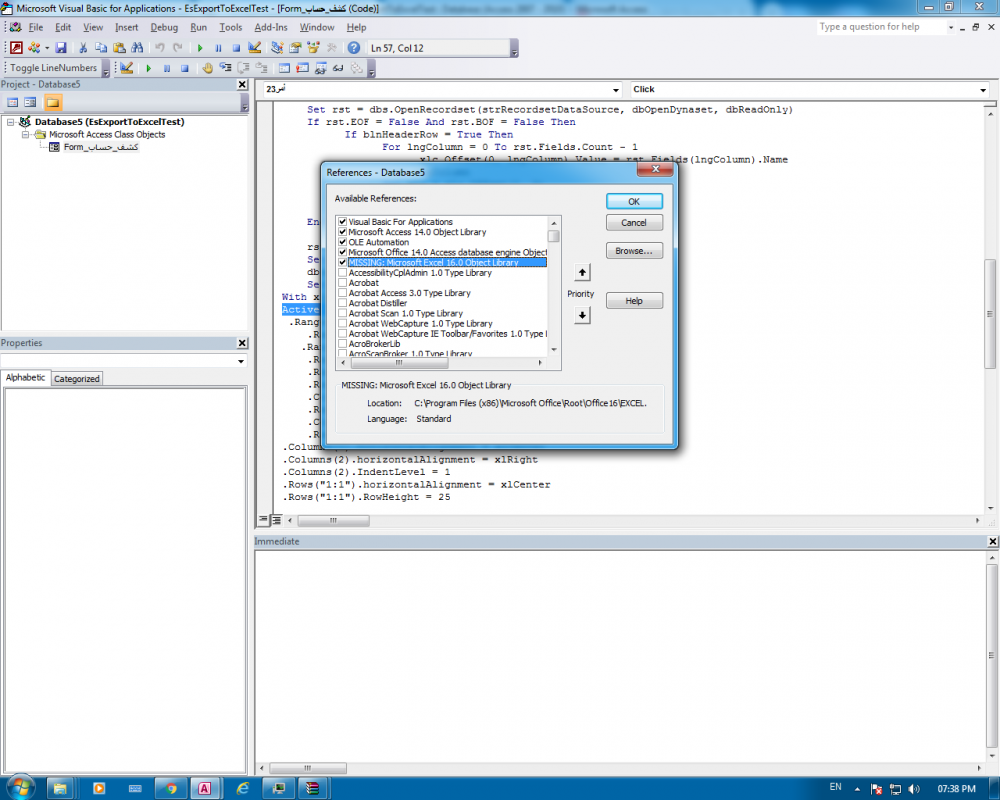
Task: Move reference priority up
Action: coord(582,272)
